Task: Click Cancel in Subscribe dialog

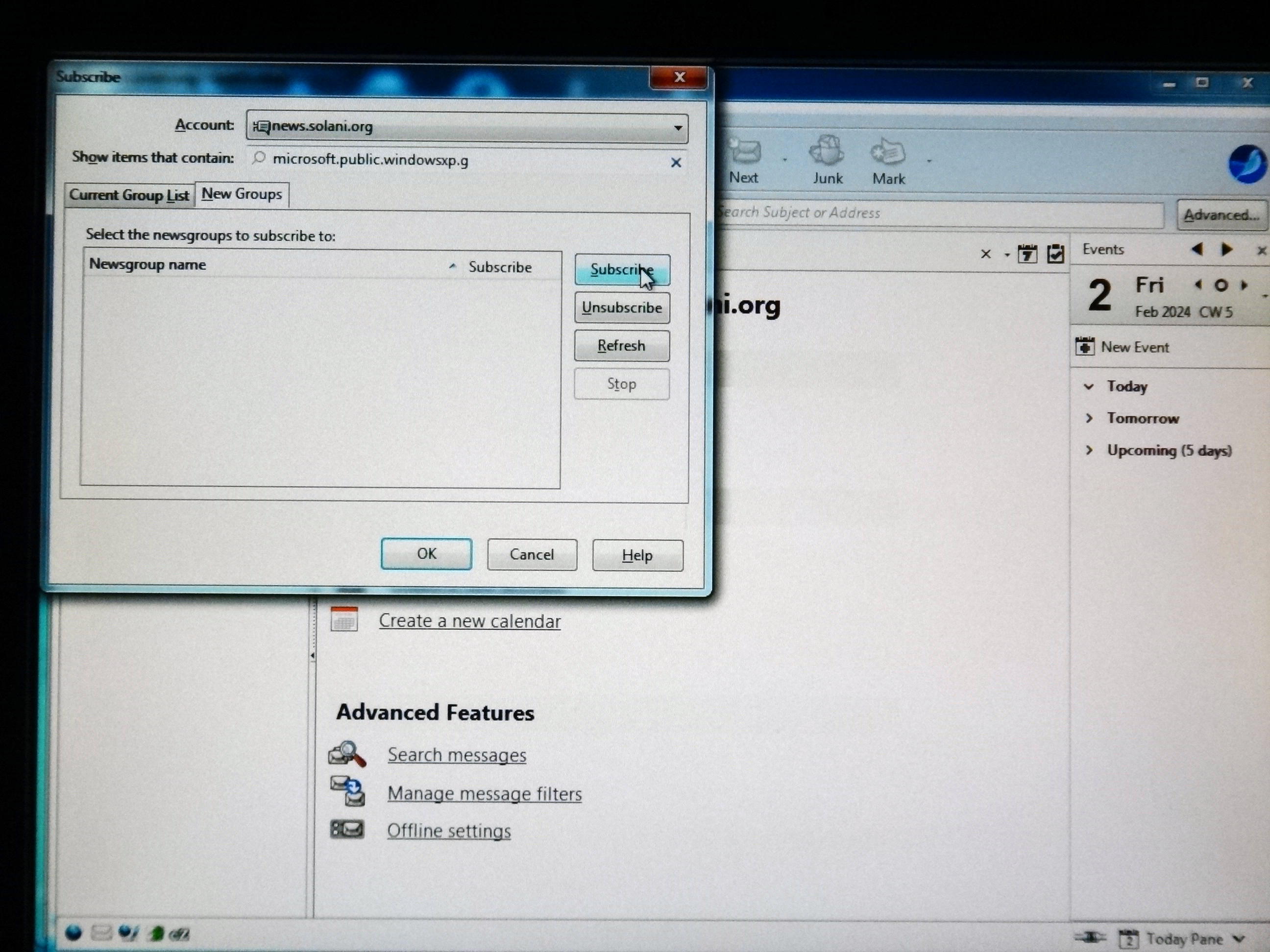Action: click(x=532, y=554)
